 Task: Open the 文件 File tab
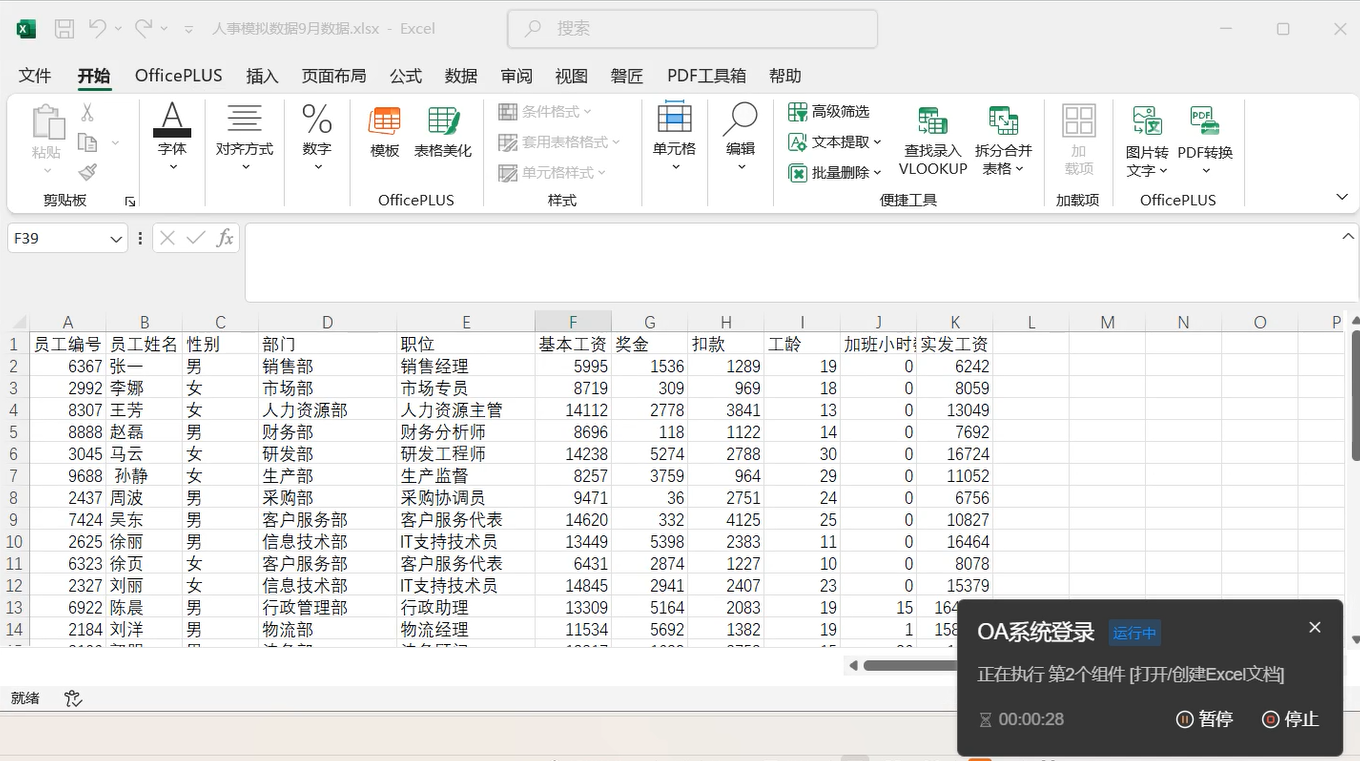35,76
